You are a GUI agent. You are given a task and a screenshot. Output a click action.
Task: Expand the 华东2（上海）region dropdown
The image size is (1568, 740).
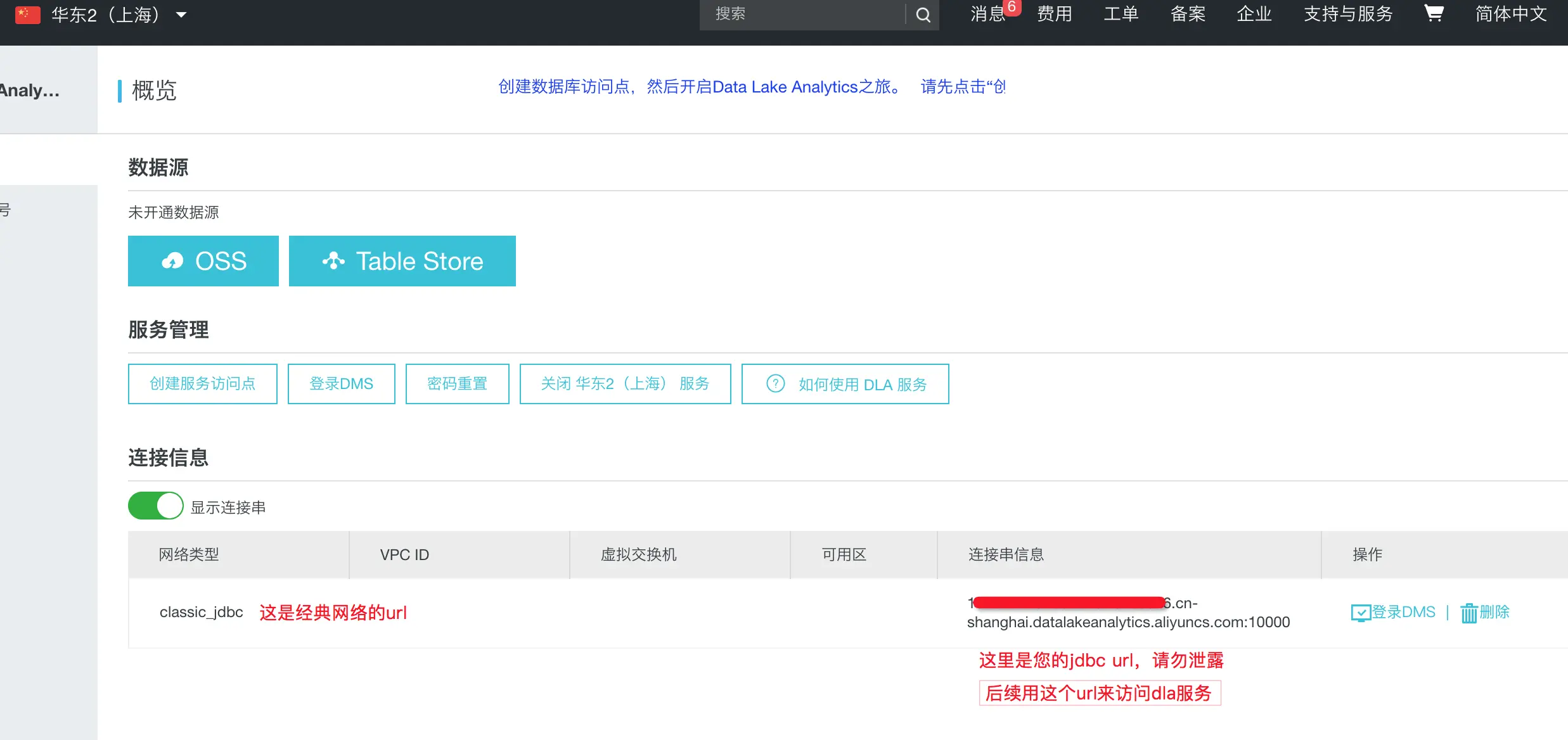point(181,15)
